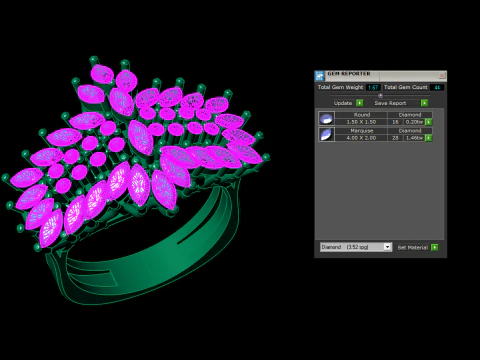Click the Save Report button label
Image resolution: width=480 pixels, height=360 pixels.
click(390, 103)
